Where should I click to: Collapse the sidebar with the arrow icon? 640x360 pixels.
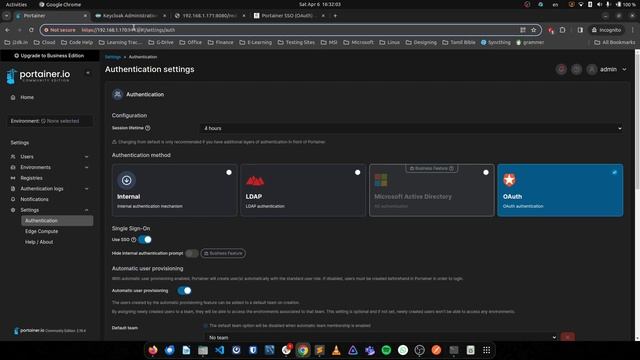point(88,73)
